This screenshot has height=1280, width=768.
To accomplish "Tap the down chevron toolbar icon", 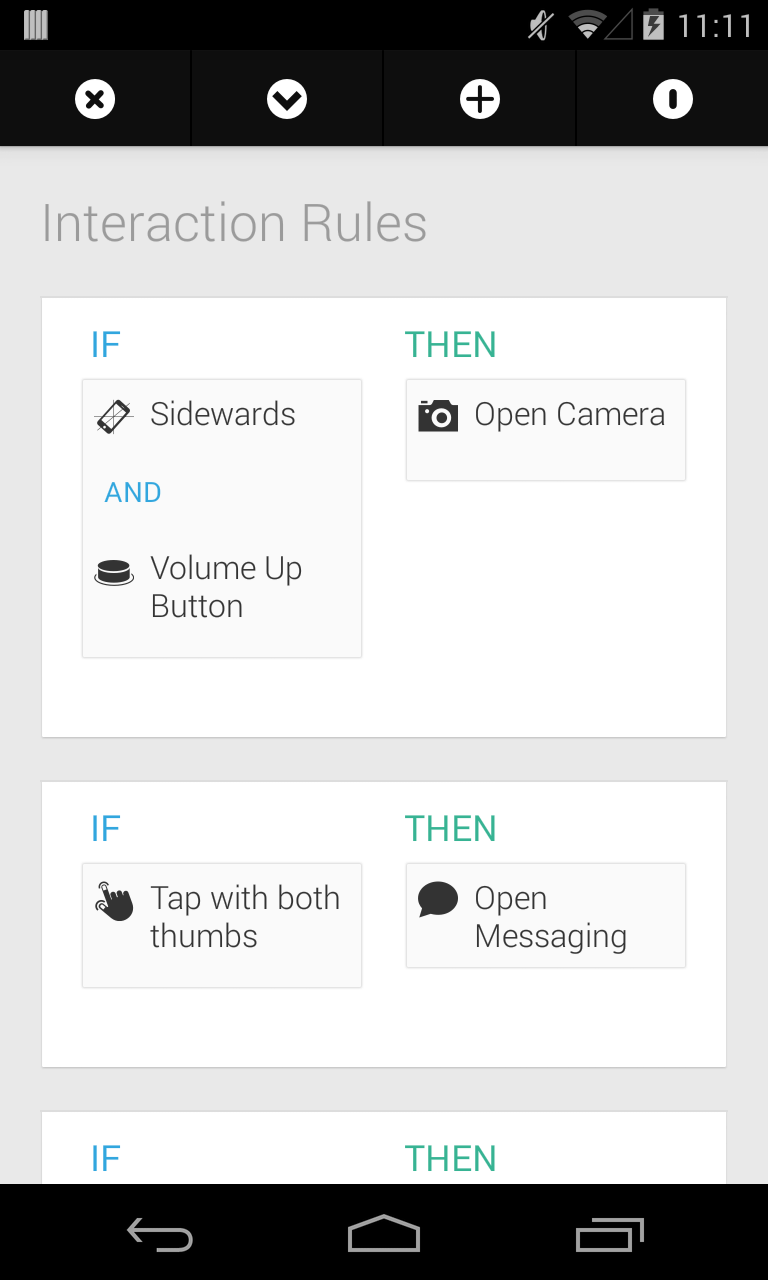I will [x=287, y=99].
